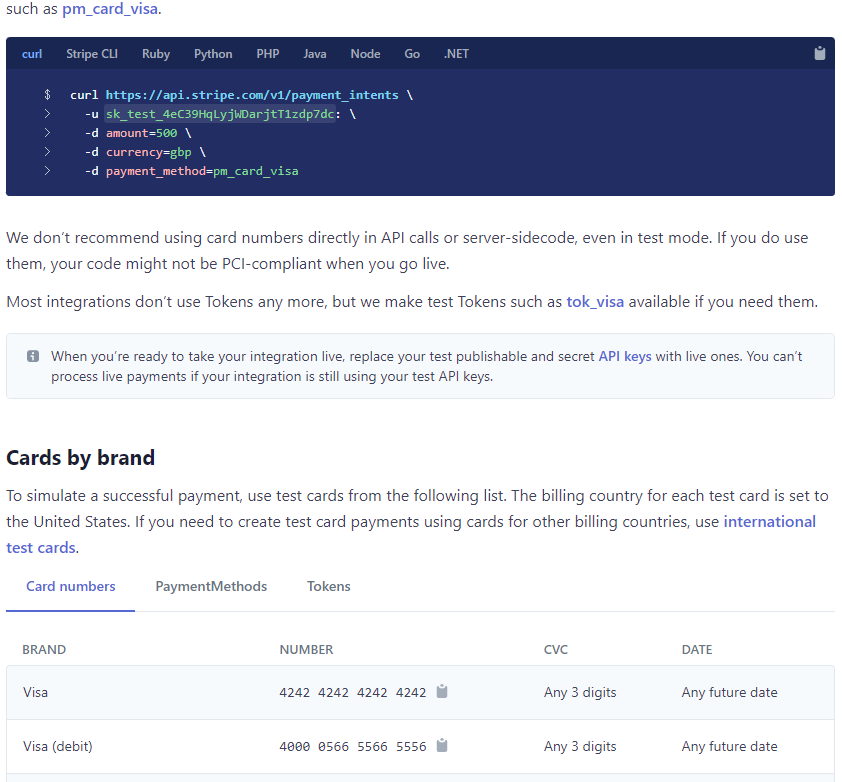Copy the Visa (debit) card number
The width and height of the screenshot is (842, 782).
pyautogui.click(x=442, y=745)
